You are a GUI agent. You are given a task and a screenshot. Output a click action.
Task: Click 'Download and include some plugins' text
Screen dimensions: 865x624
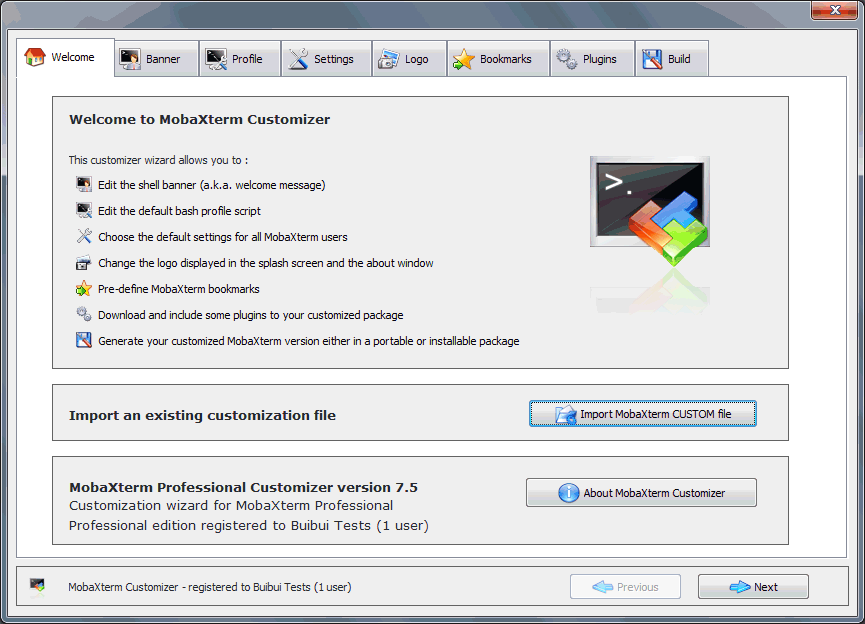click(x=250, y=315)
